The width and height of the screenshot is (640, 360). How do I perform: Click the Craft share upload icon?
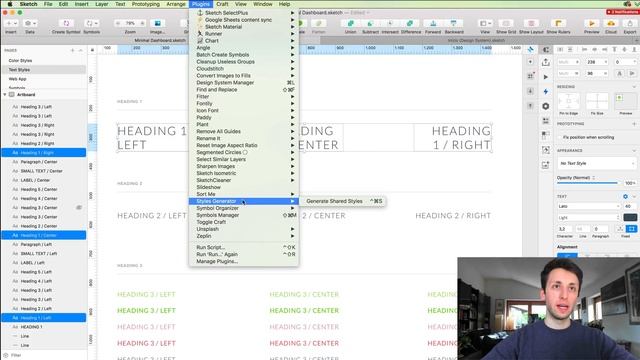pos(546,62)
